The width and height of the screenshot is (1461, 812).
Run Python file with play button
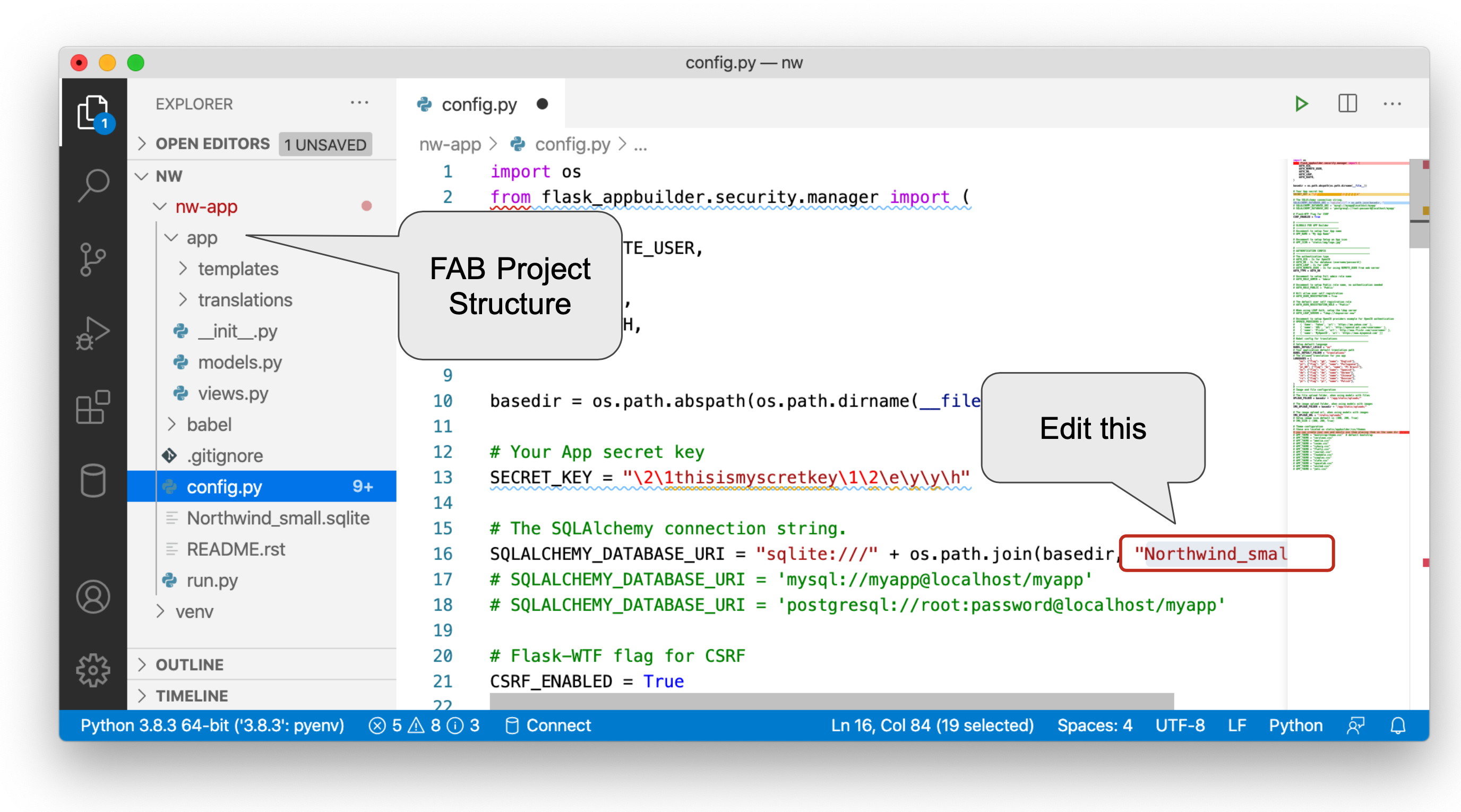tap(1301, 104)
